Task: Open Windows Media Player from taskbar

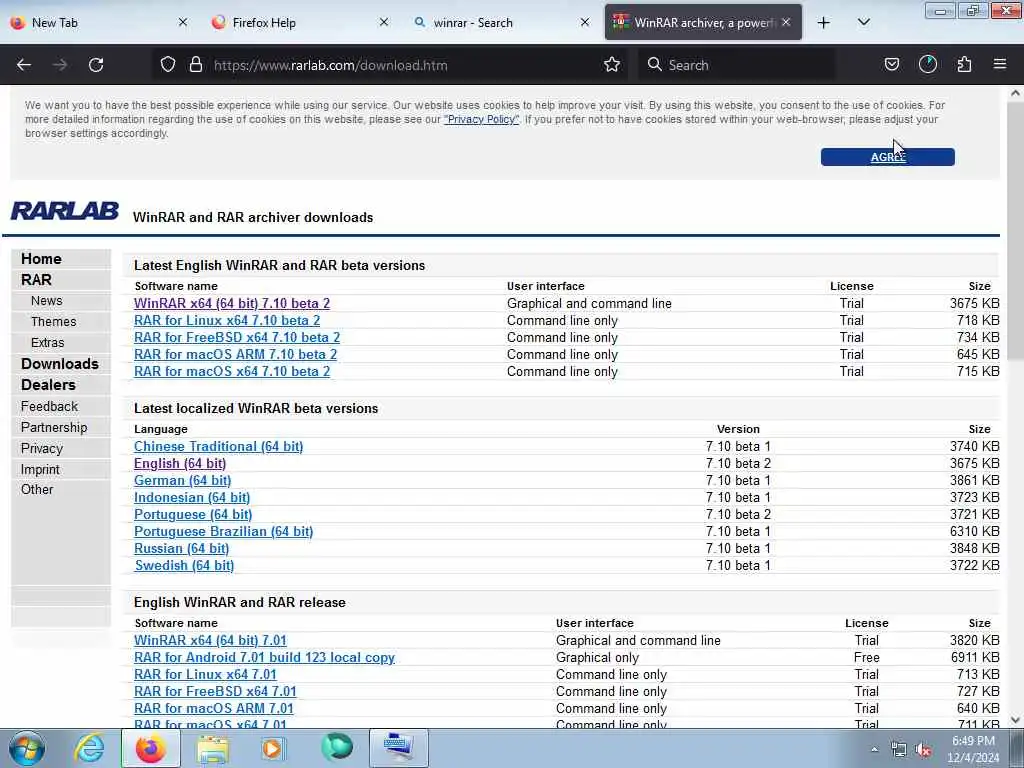Action: point(273,748)
